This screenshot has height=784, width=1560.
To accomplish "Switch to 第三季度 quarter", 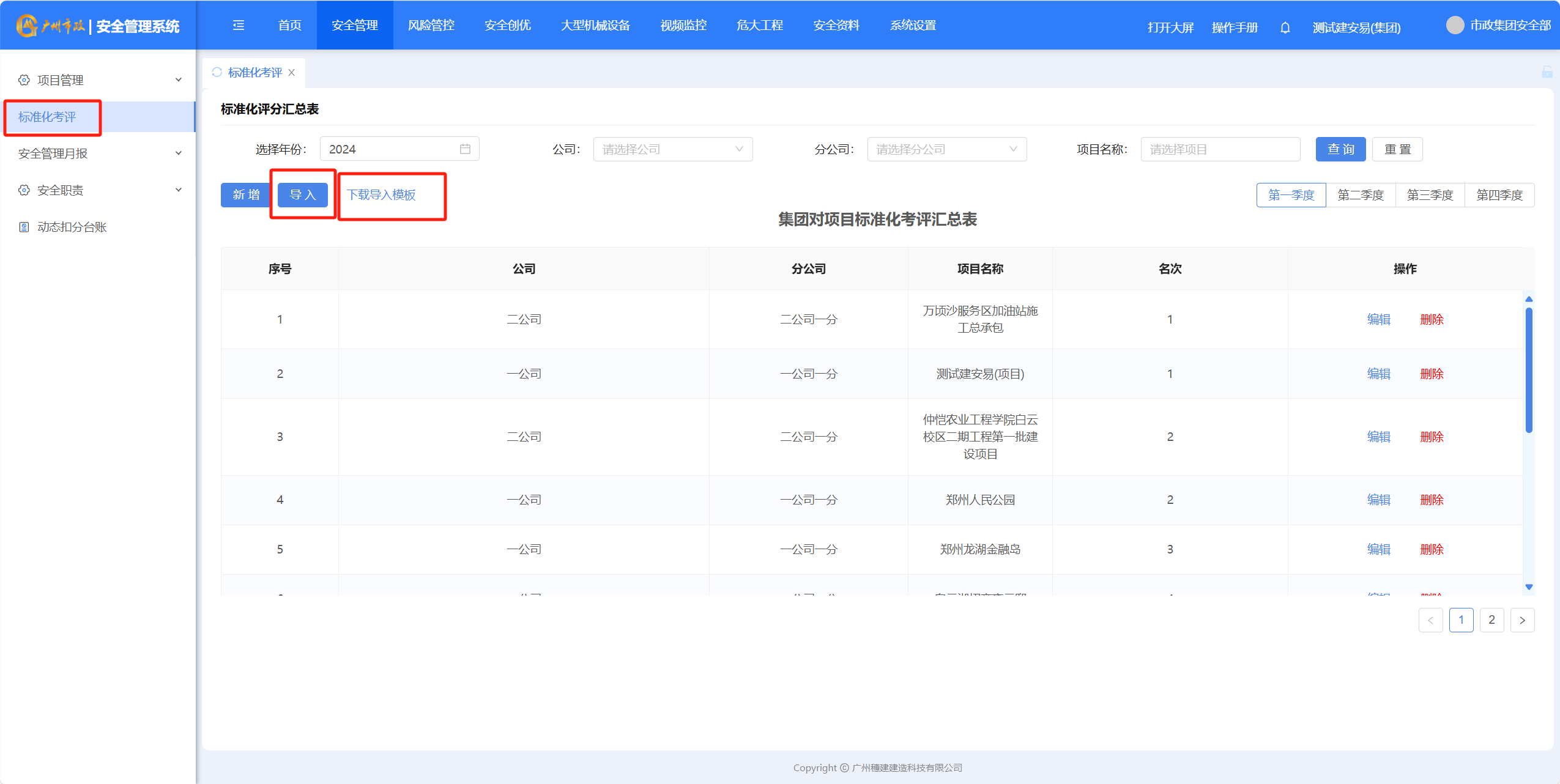I will (1430, 195).
